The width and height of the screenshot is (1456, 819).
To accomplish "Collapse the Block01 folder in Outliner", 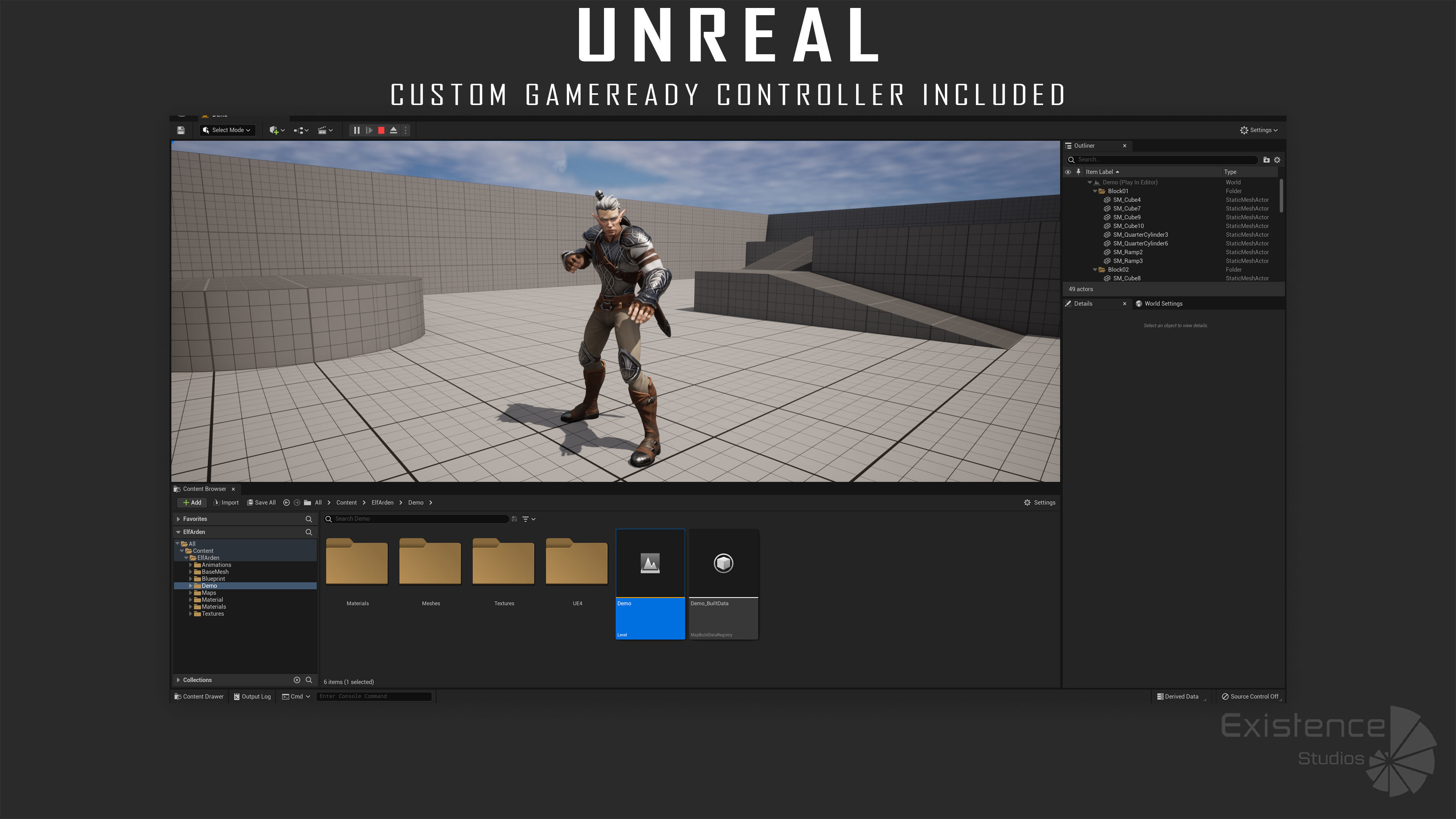I will tap(1095, 191).
